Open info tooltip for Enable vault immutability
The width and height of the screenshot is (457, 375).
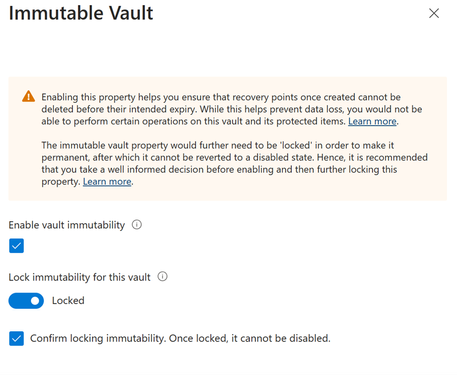137,225
